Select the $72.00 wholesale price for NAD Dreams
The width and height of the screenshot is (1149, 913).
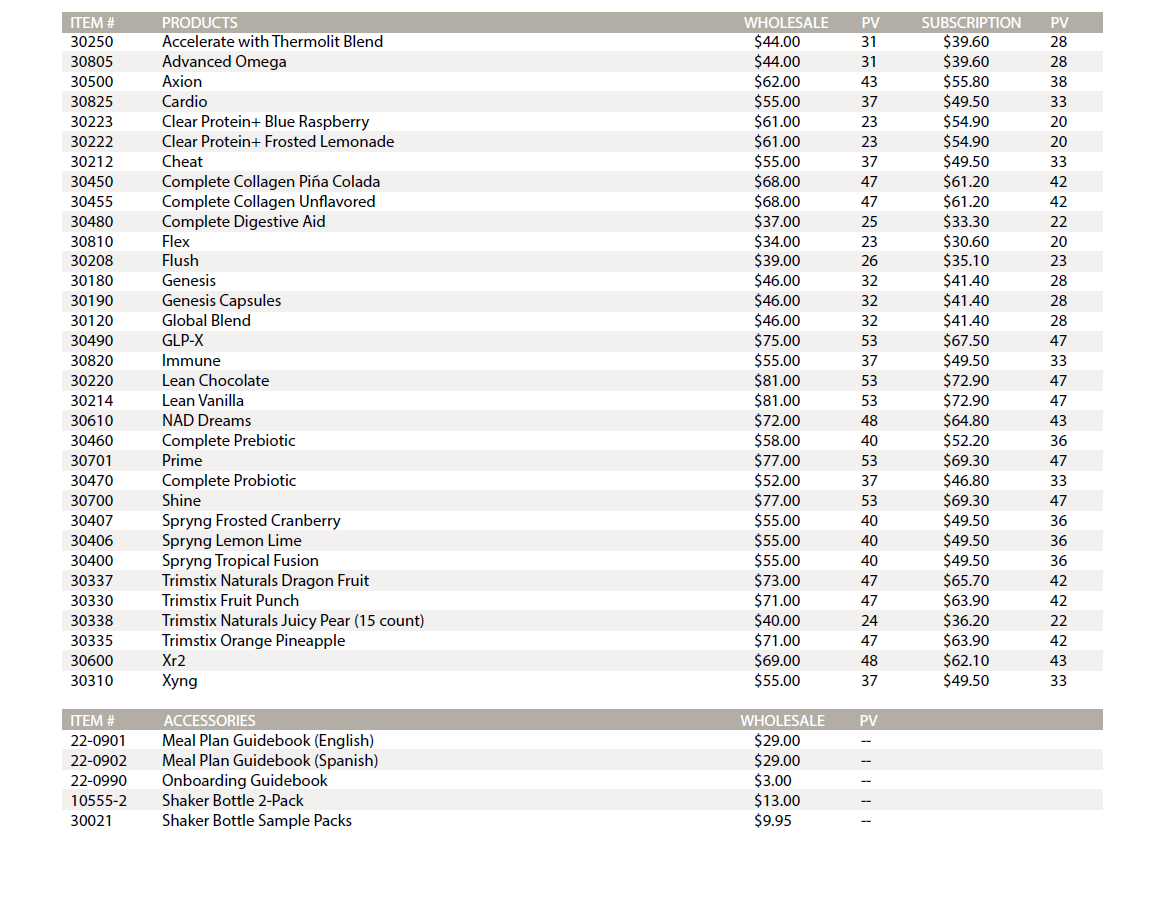pyautogui.click(x=777, y=421)
